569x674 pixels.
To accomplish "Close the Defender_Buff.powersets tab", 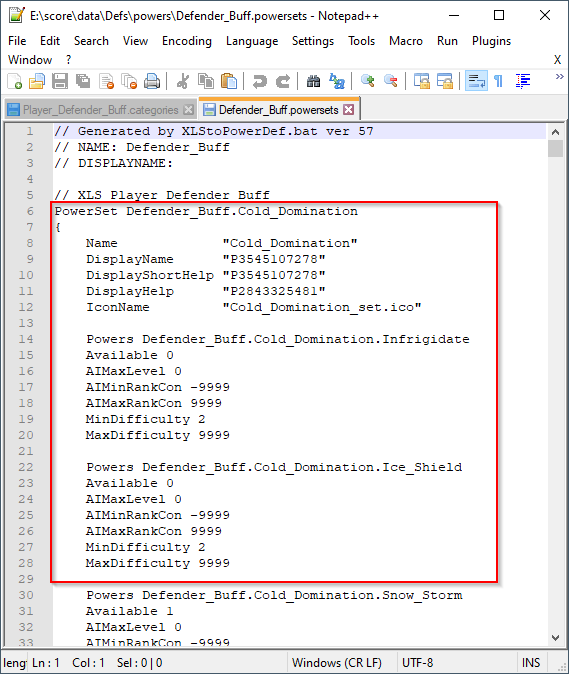I will pyautogui.click(x=349, y=110).
